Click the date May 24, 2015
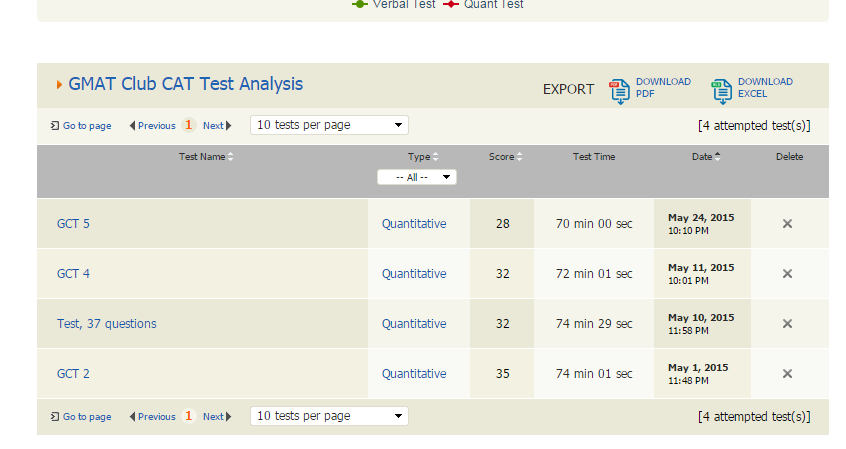 pos(701,217)
